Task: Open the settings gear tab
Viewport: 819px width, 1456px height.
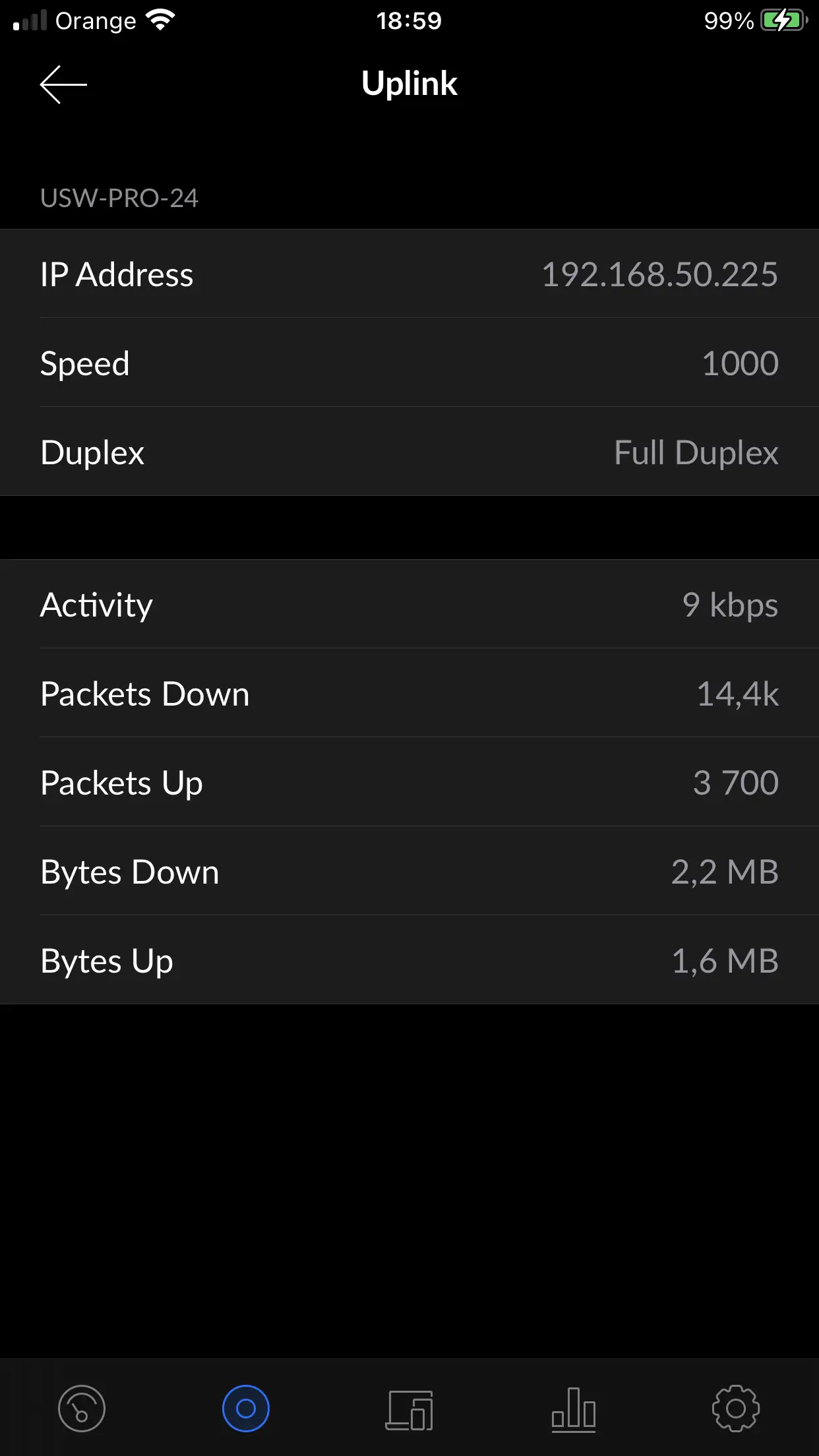Action: 736,1409
